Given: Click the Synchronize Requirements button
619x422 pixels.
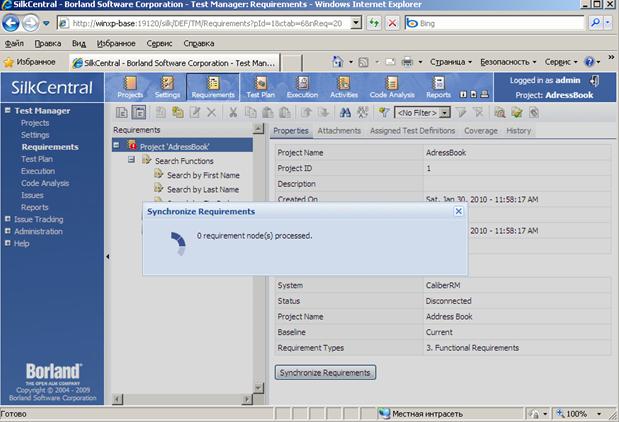Looking at the screenshot, I should [x=325, y=372].
